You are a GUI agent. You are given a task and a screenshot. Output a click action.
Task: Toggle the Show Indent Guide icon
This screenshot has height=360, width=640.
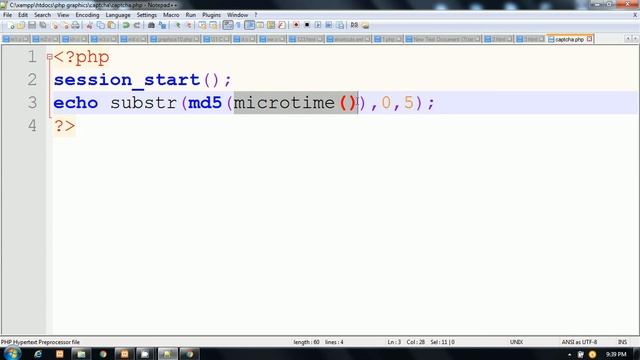(249, 25)
